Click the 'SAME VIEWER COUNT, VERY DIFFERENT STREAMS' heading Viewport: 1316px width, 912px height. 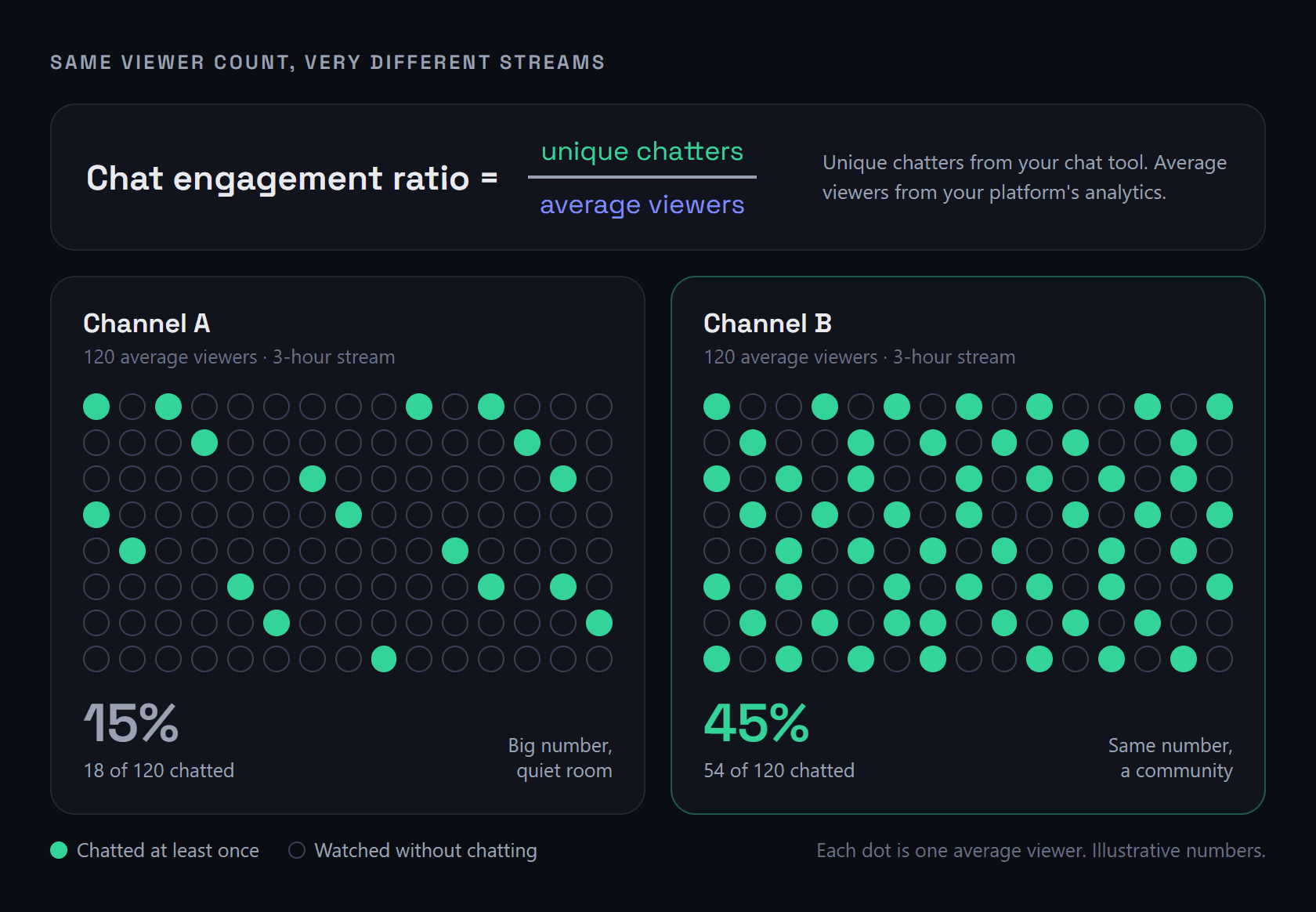click(x=327, y=63)
